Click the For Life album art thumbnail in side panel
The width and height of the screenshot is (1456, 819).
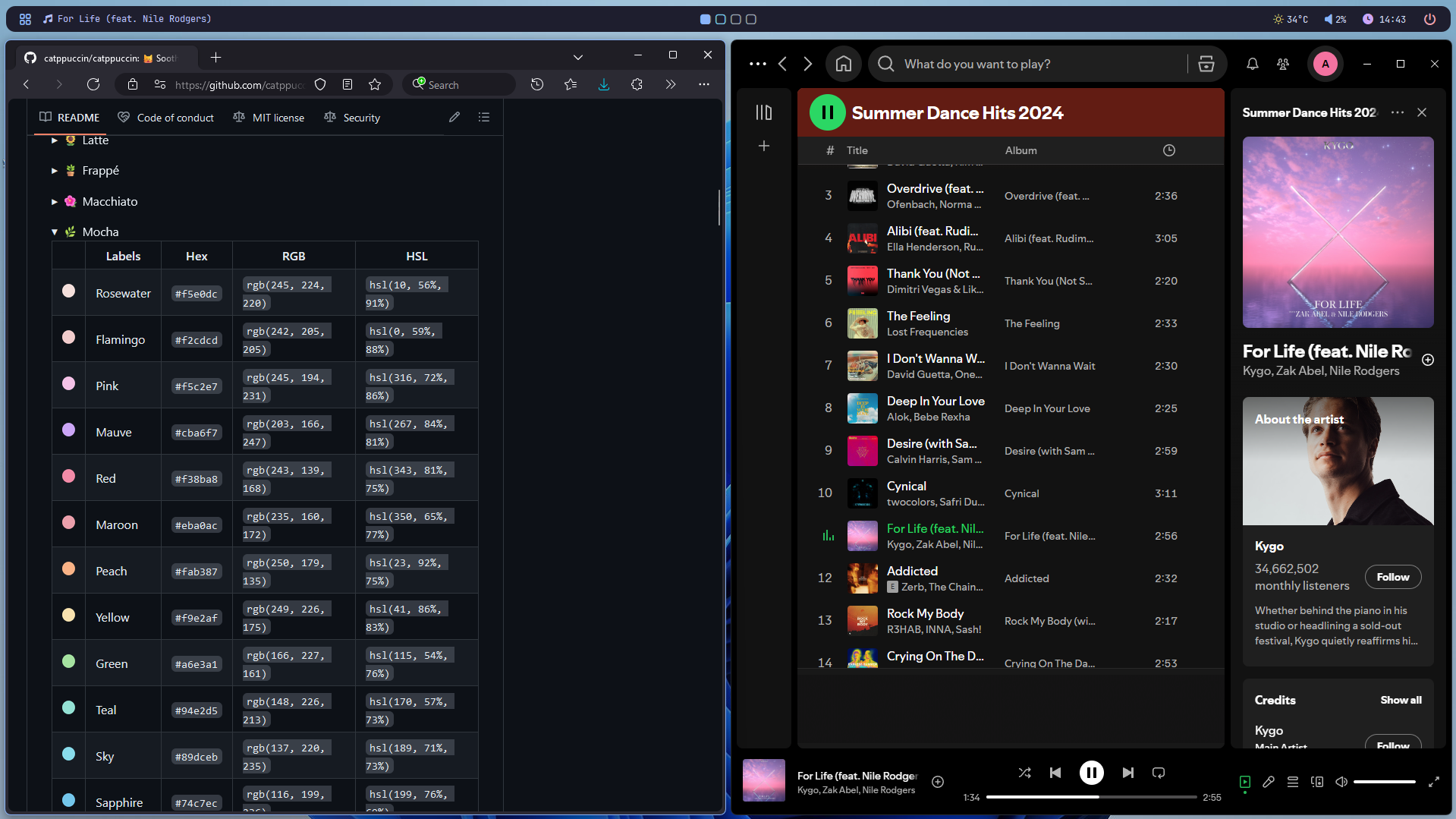(x=1338, y=232)
